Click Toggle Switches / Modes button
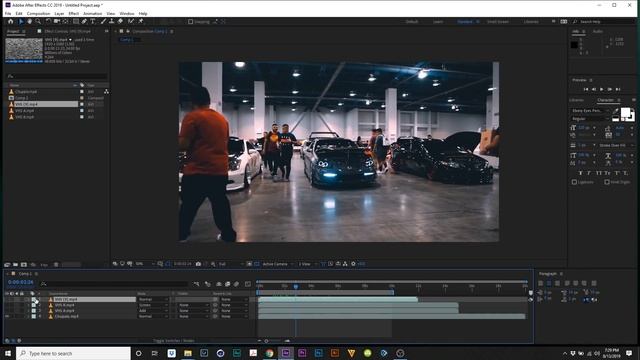The image size is (640, 360). 173,340
